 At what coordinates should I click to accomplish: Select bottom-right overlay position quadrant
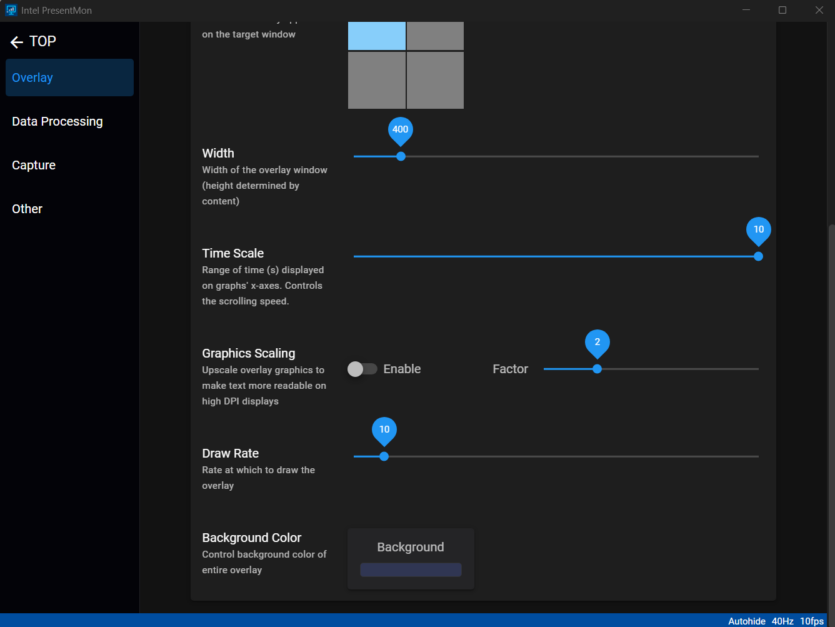(x=436, y=80)
